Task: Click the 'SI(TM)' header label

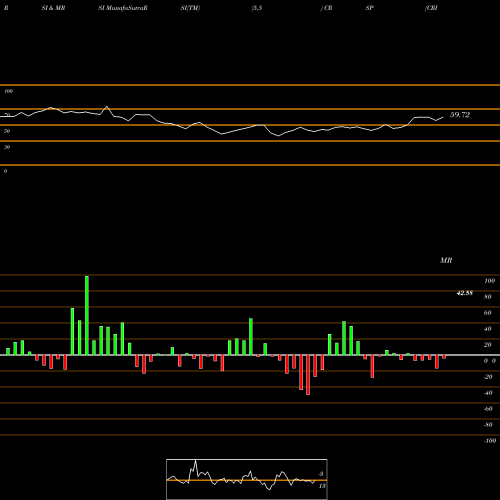Action: [190, 8]
